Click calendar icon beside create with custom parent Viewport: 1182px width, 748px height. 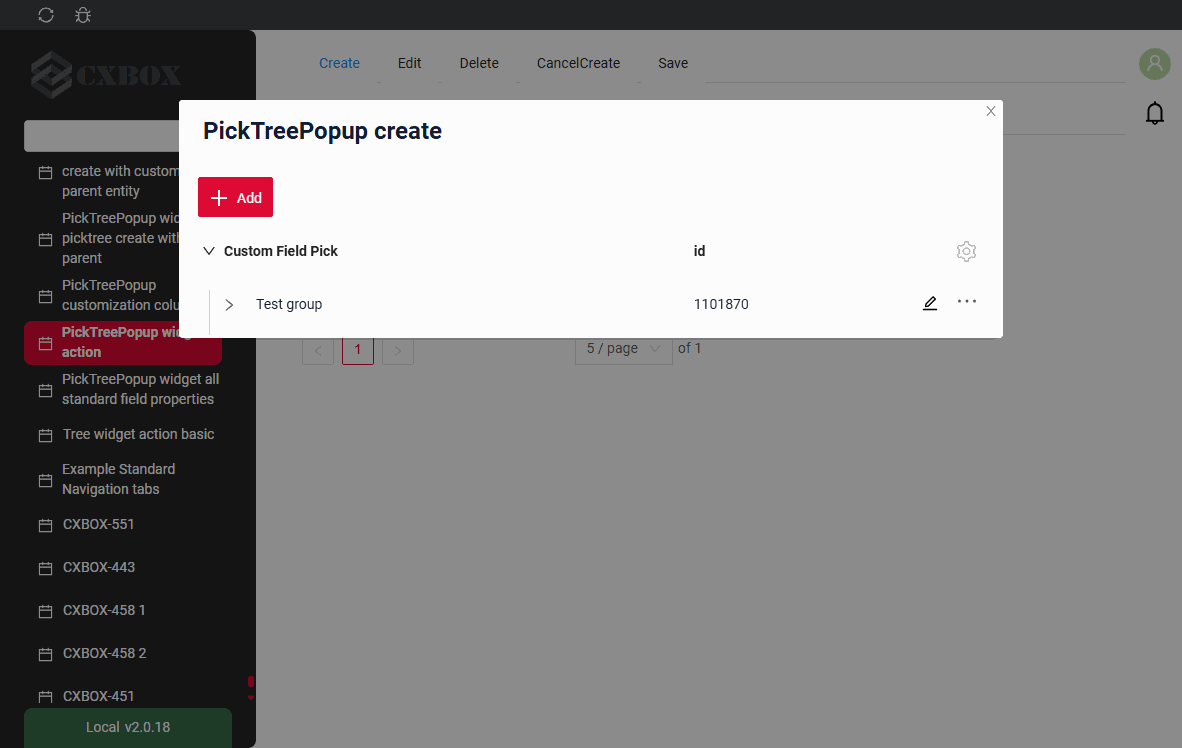pyautogui.click(x=45, y=173)
